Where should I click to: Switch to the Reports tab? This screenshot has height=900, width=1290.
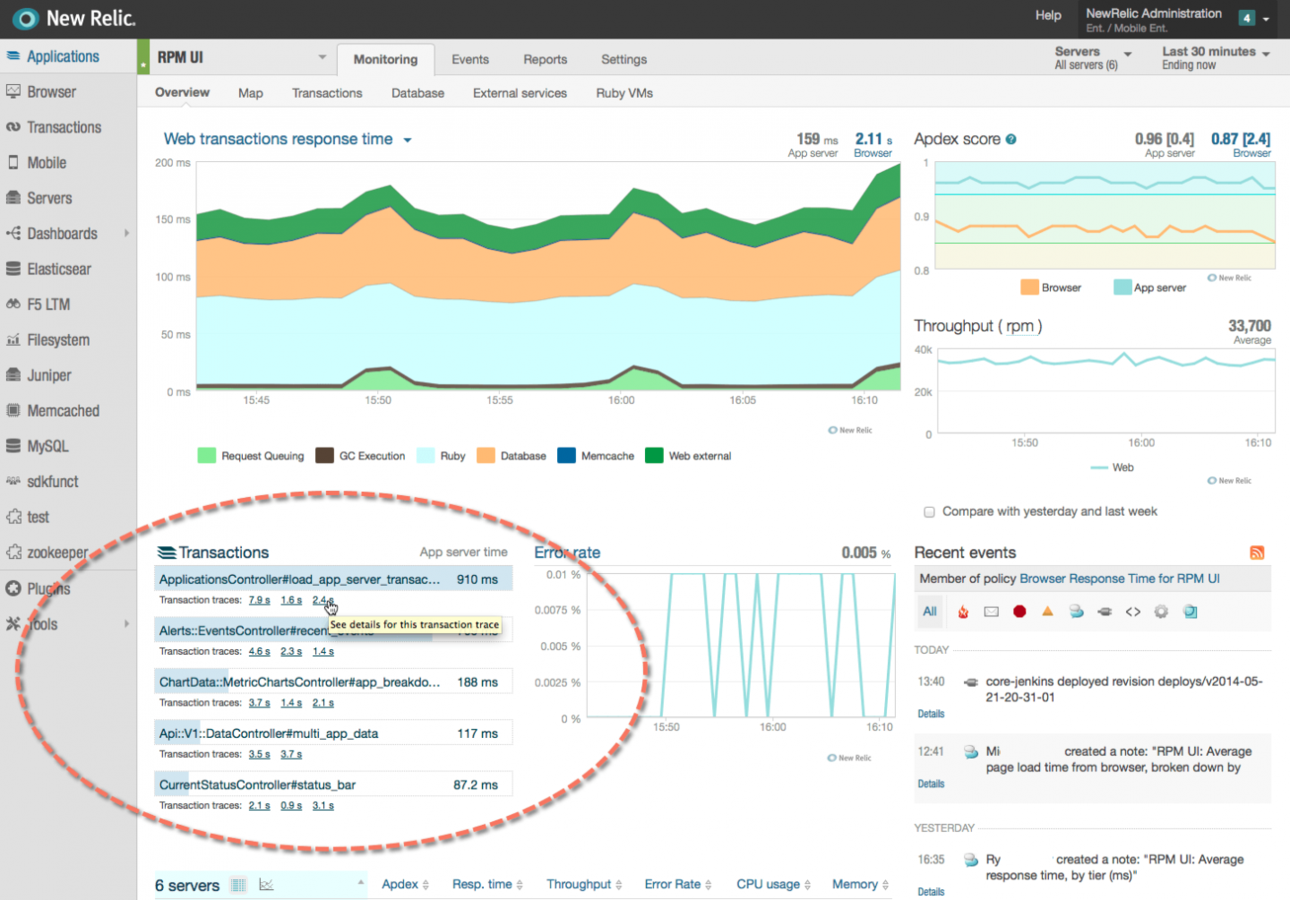[x=545, y=59]
